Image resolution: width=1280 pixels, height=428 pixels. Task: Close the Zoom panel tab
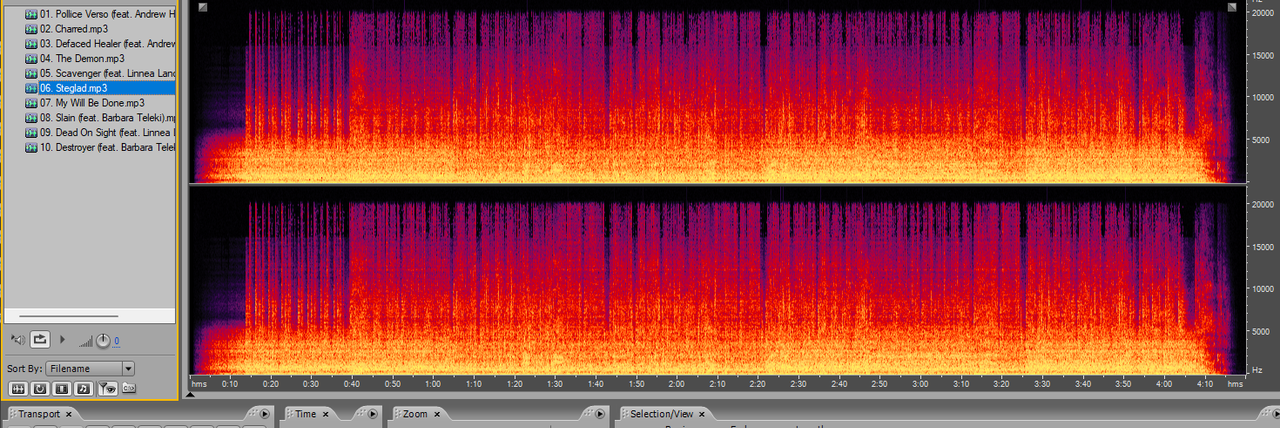(x=437, y=414)
